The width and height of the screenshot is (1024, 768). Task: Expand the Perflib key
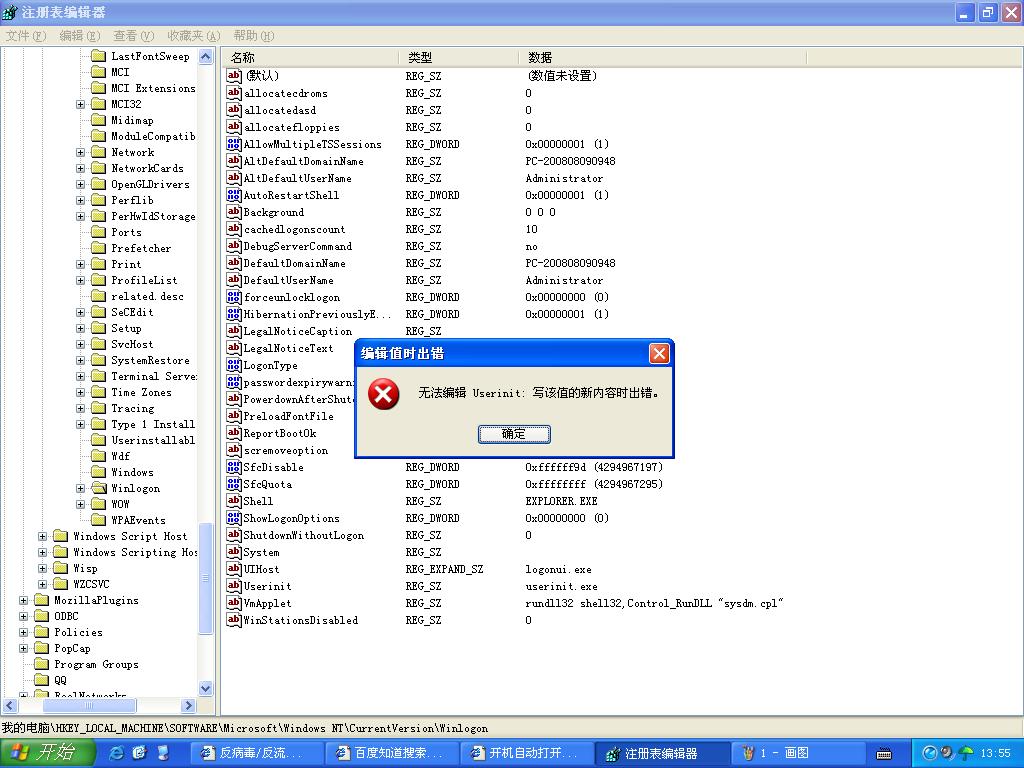coord(80,200)
